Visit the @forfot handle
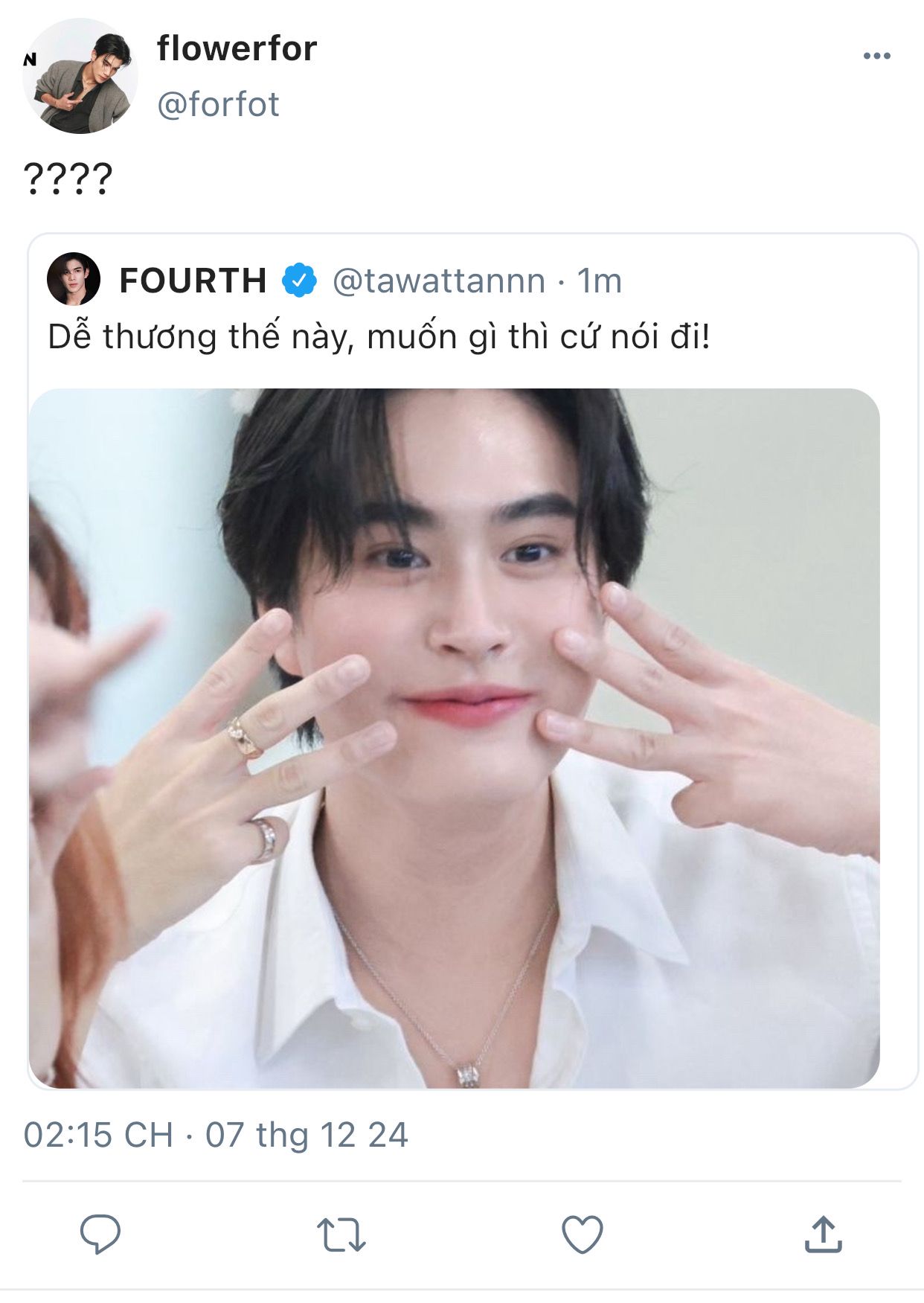The image size is (924, 1303). pos(218,104)
